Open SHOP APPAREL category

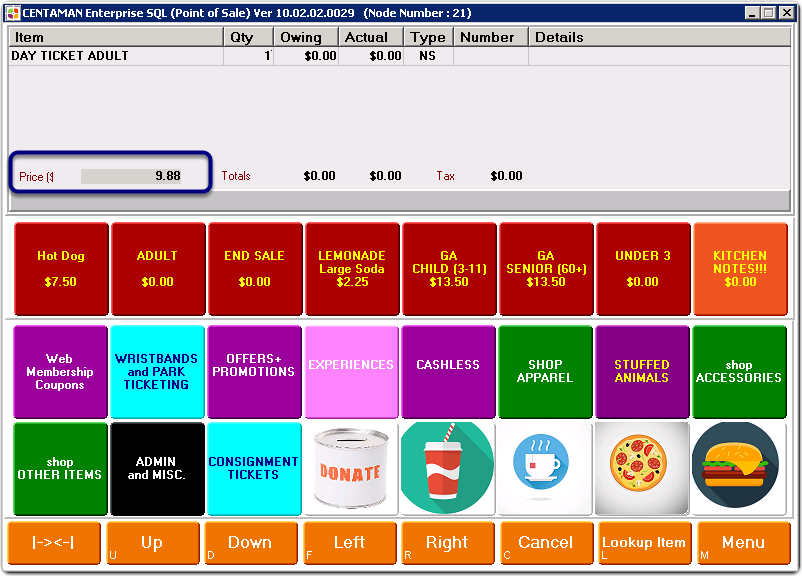(x=545, y=372)
